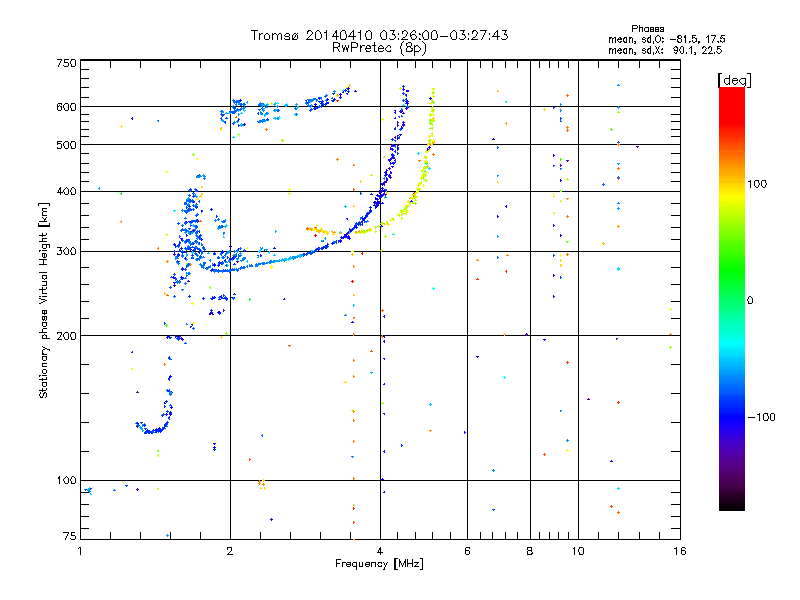Click the 'Stationary phase Virtual Height [km]' axis label

click(44, 301)
